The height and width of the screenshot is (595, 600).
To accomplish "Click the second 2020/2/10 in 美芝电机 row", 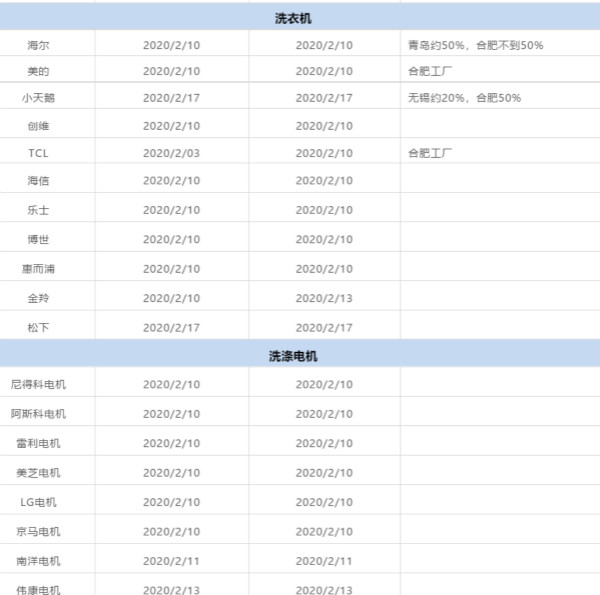I will (x=324, y=473).
